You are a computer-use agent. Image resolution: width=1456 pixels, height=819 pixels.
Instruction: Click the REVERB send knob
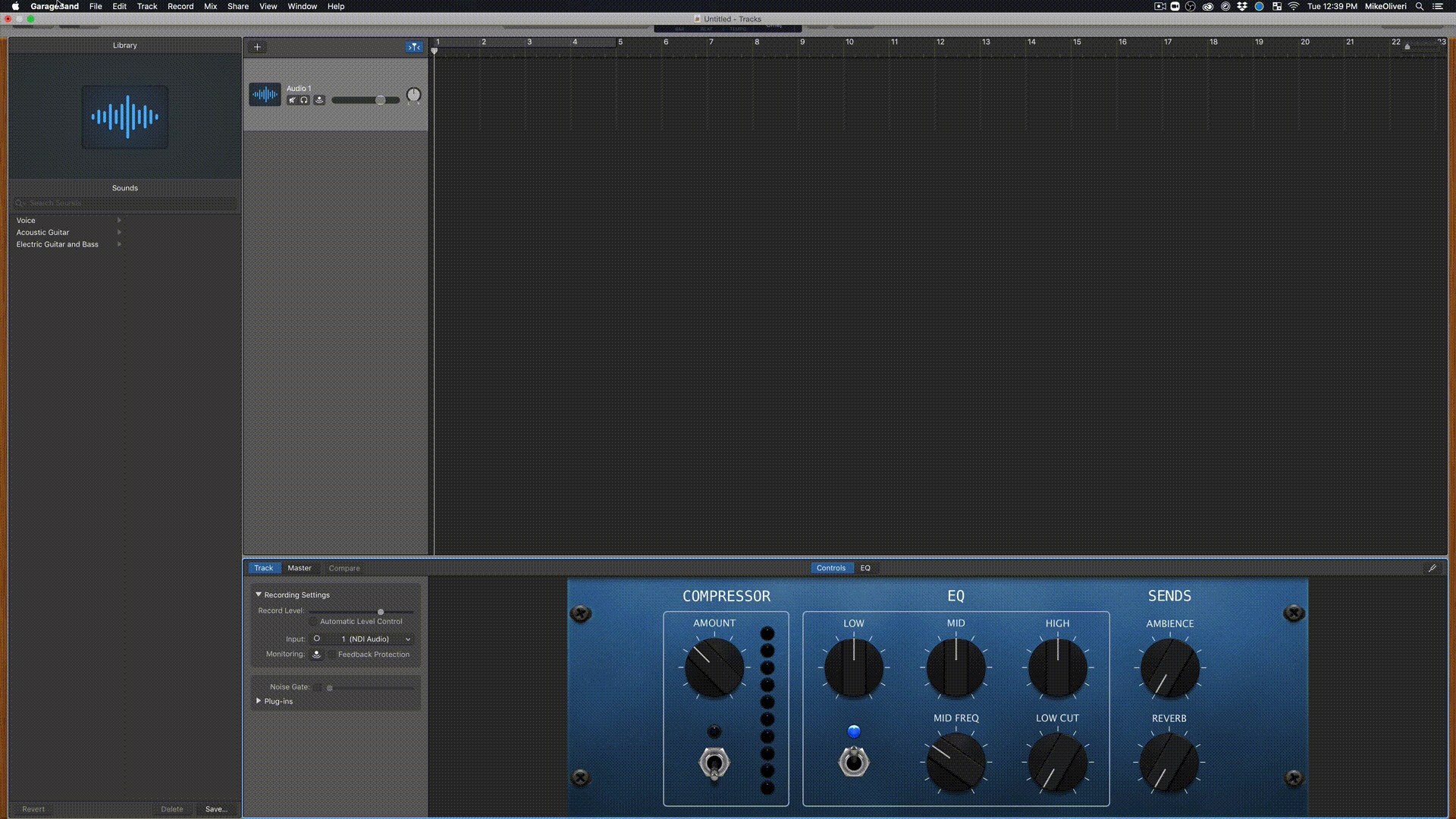[1169, 762]
